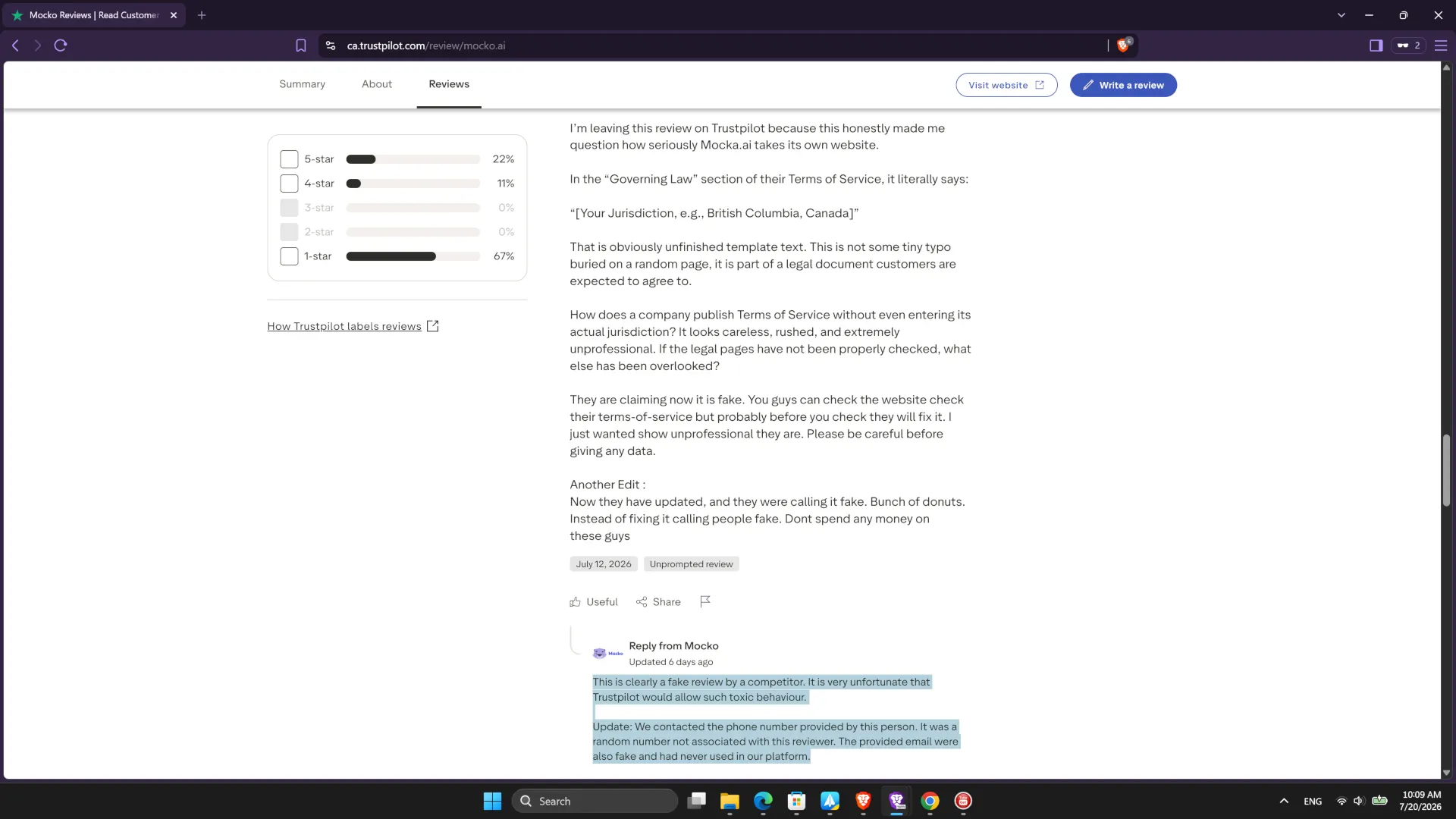Screen dimensions: 1456x819
Task: Click the Unprompted review label
Action: [x=691, y=564]
